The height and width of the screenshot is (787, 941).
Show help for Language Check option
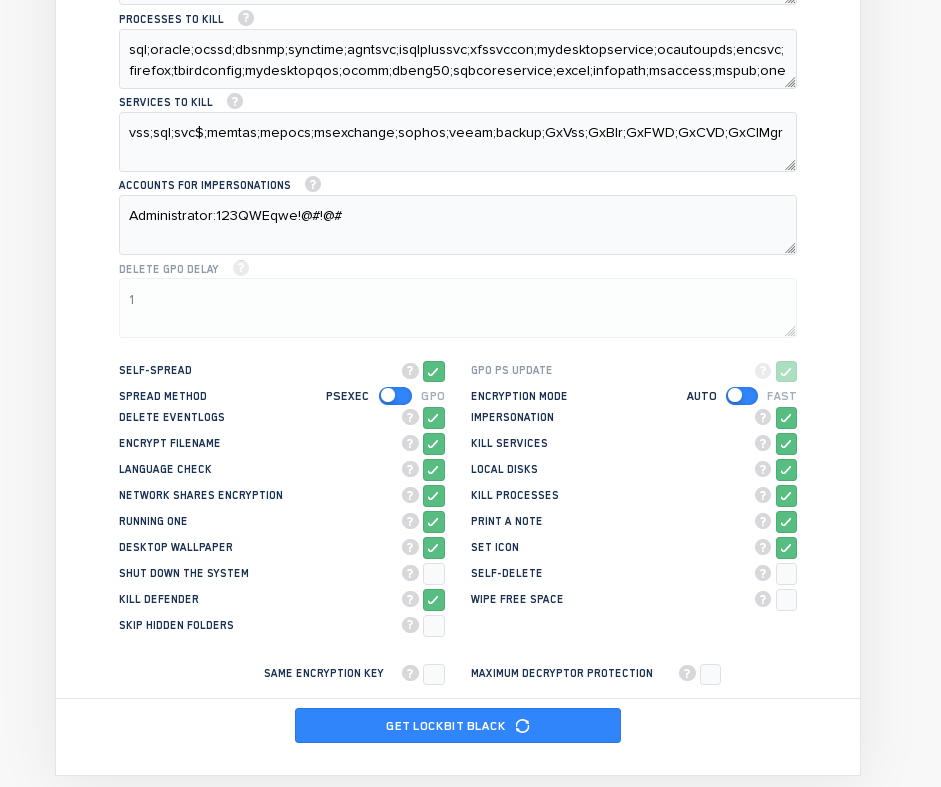tap(410, 469)
